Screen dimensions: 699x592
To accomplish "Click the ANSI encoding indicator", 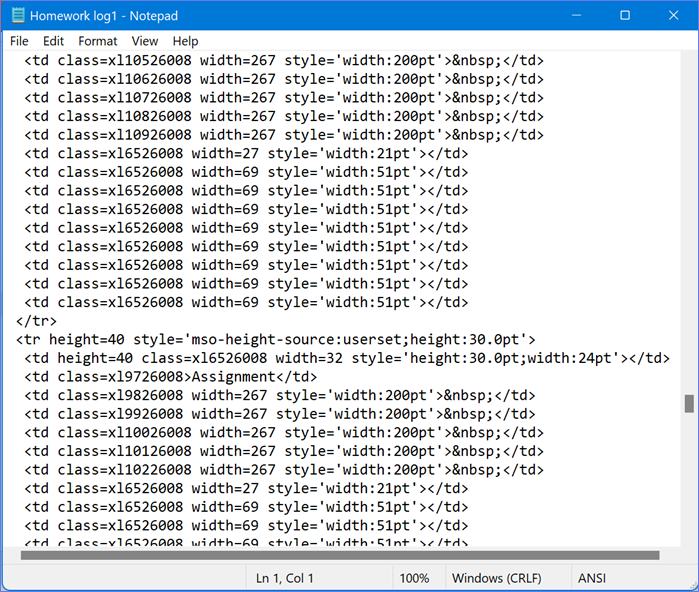I will [x=594, y=578].
